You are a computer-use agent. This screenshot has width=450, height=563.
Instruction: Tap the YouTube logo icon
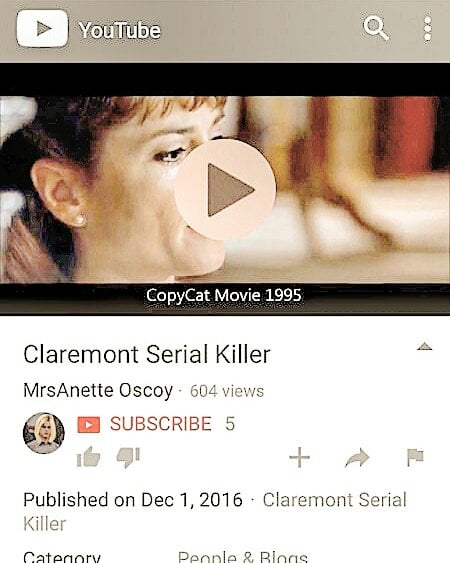42,28
